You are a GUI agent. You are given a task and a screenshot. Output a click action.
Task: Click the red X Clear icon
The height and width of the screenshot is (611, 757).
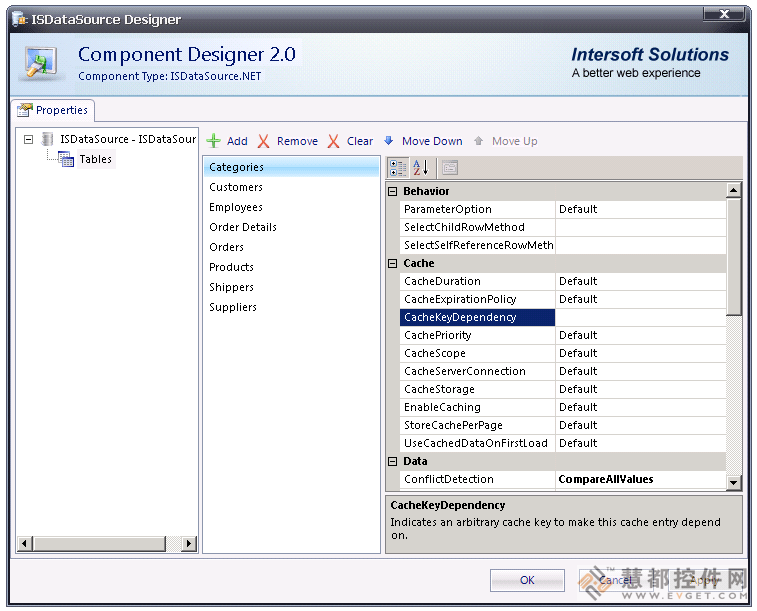[x=333, y=141]
